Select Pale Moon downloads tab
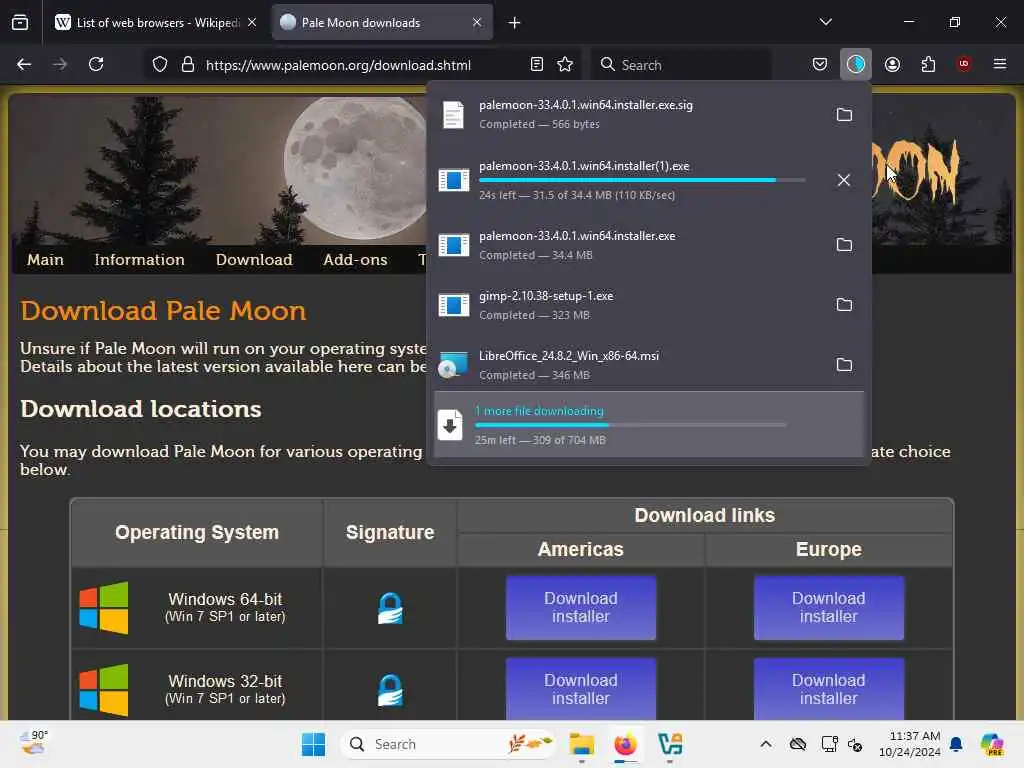1024x768 pixels. click(382, 23)
